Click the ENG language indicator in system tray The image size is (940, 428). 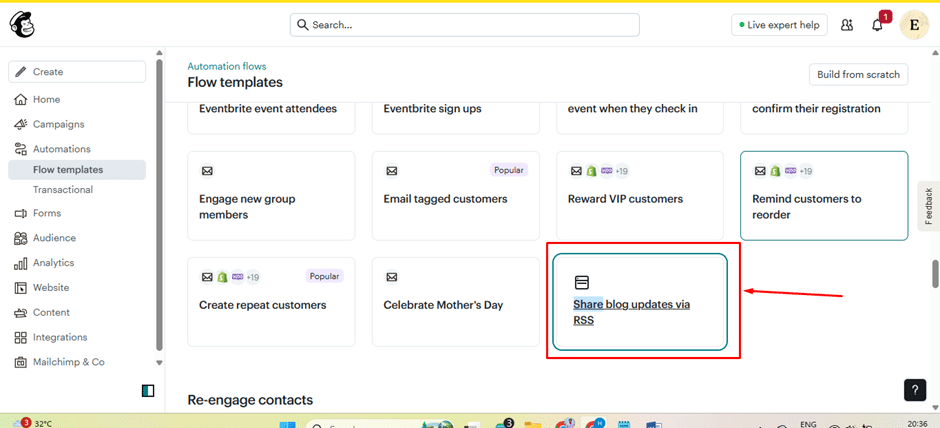coord(808,423)
